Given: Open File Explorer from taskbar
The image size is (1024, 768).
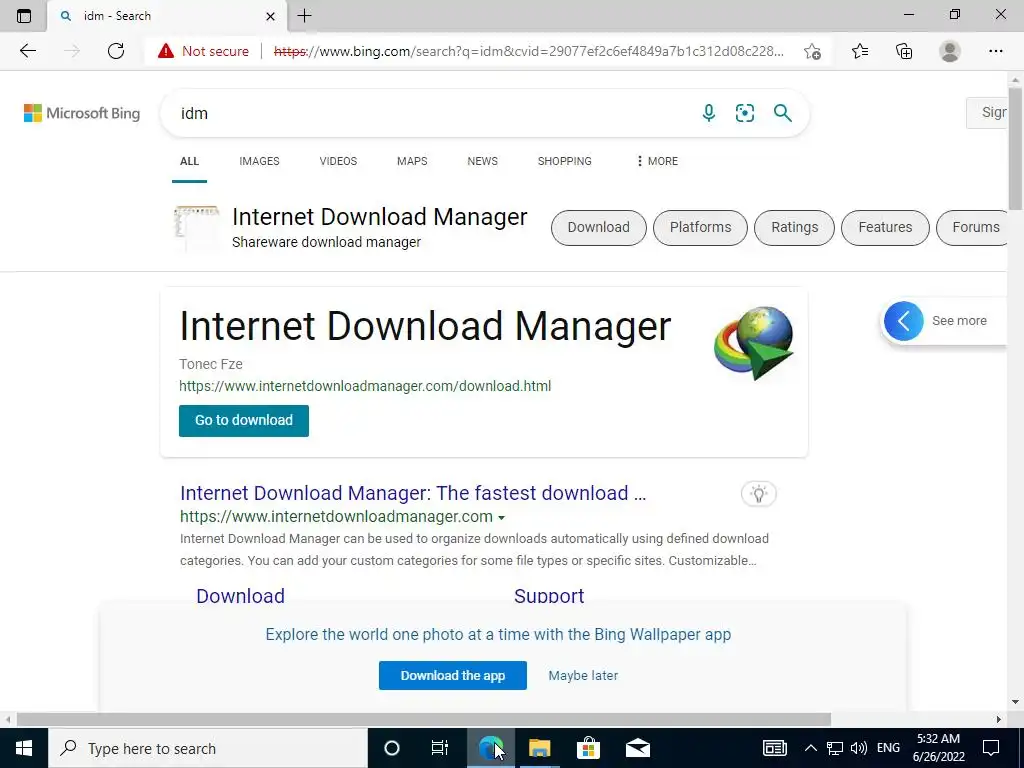Looking at the screenshot, I should coord(539,748).
